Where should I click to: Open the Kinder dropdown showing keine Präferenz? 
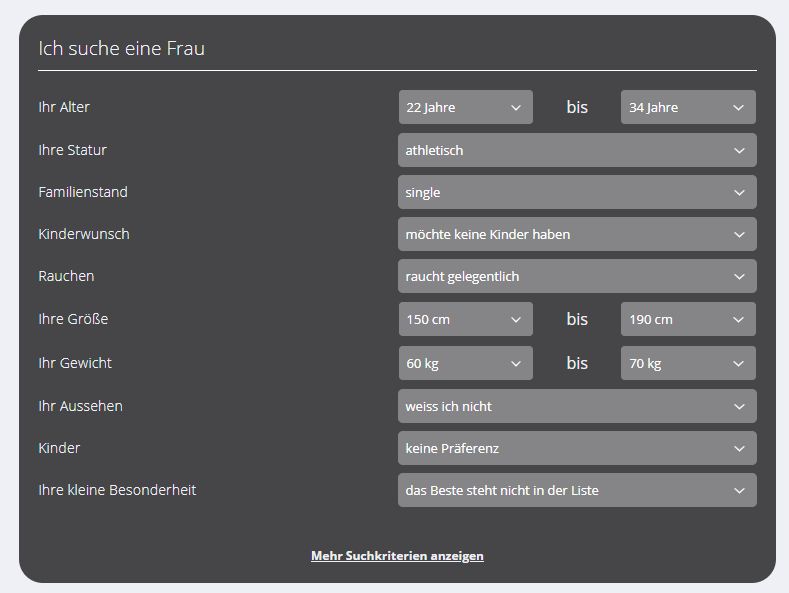click(577, 448)
